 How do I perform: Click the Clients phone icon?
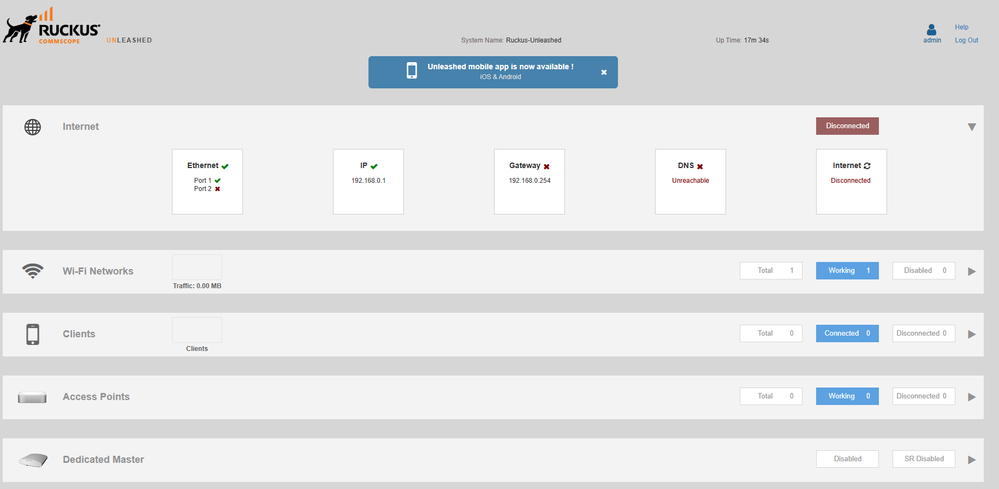33,334
